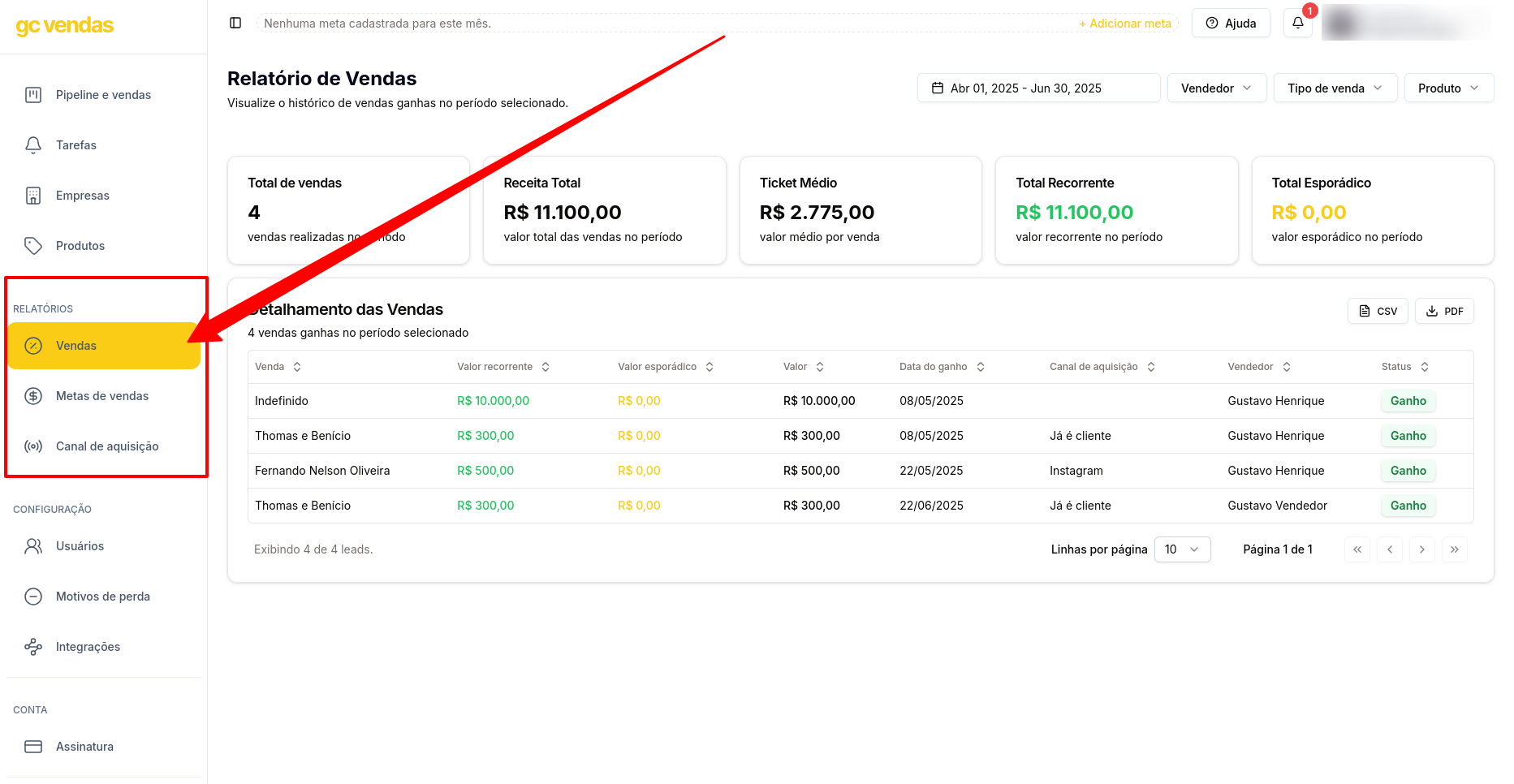Click the Motivos de perda minus icon
Image resolution: width=1514 pixels, height=784 pixels.
(33, 597)
